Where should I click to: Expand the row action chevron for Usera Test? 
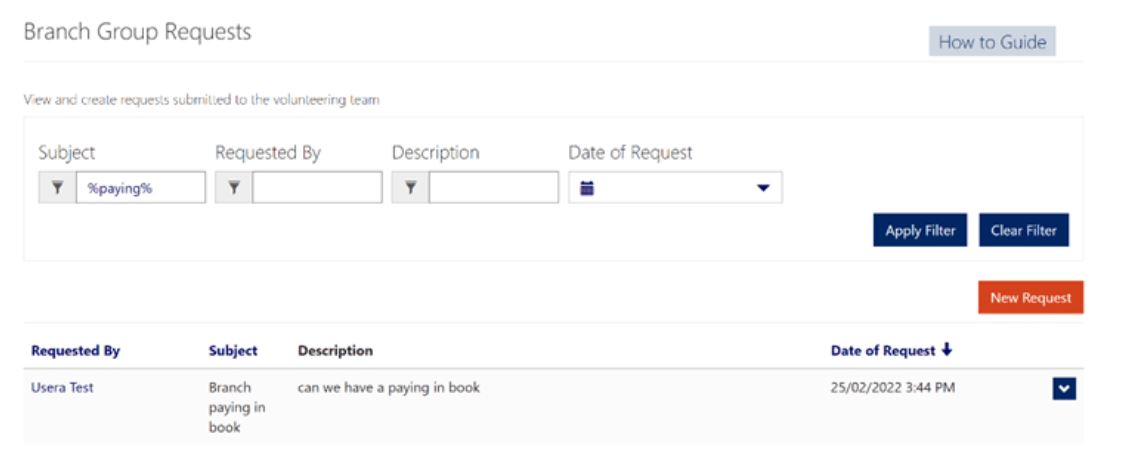coord(1064,389)
